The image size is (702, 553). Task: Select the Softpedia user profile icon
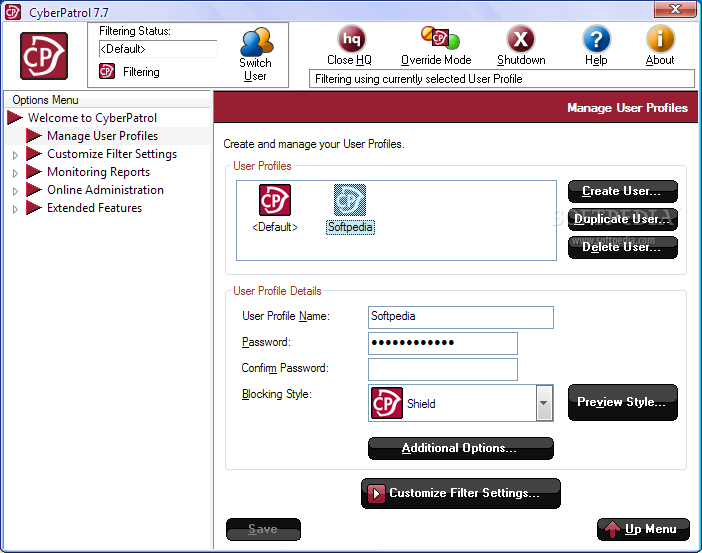350,200
